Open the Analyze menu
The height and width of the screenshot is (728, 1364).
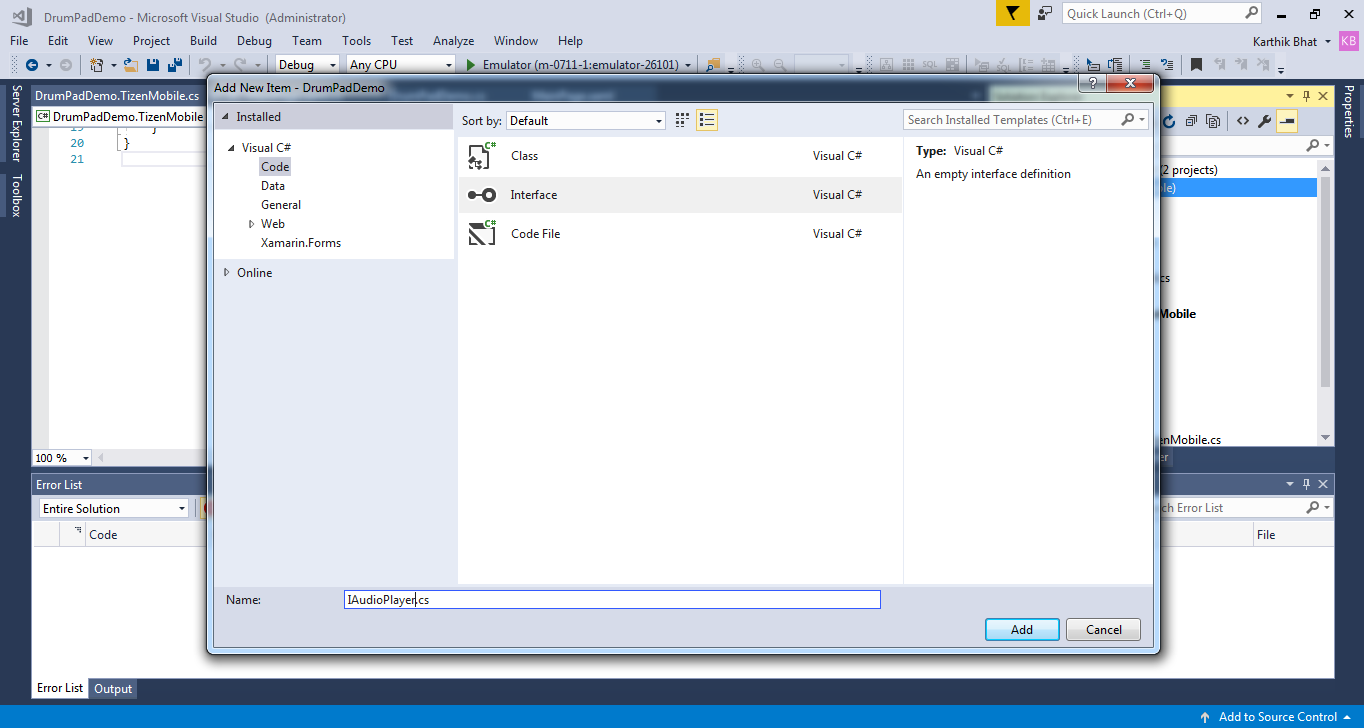tap(453, 41)
